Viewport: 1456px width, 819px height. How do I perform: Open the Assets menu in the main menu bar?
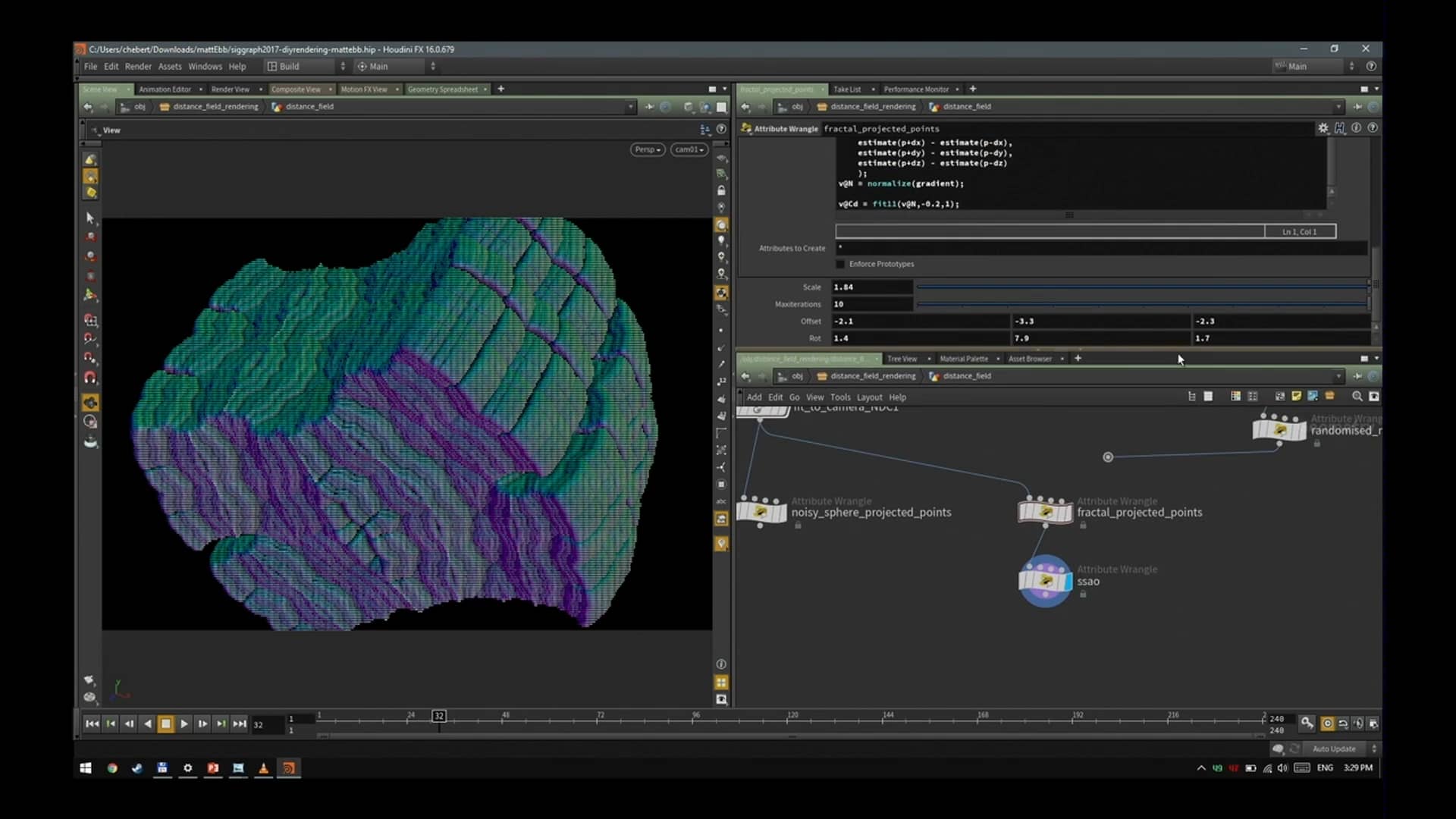pos(170,66)
